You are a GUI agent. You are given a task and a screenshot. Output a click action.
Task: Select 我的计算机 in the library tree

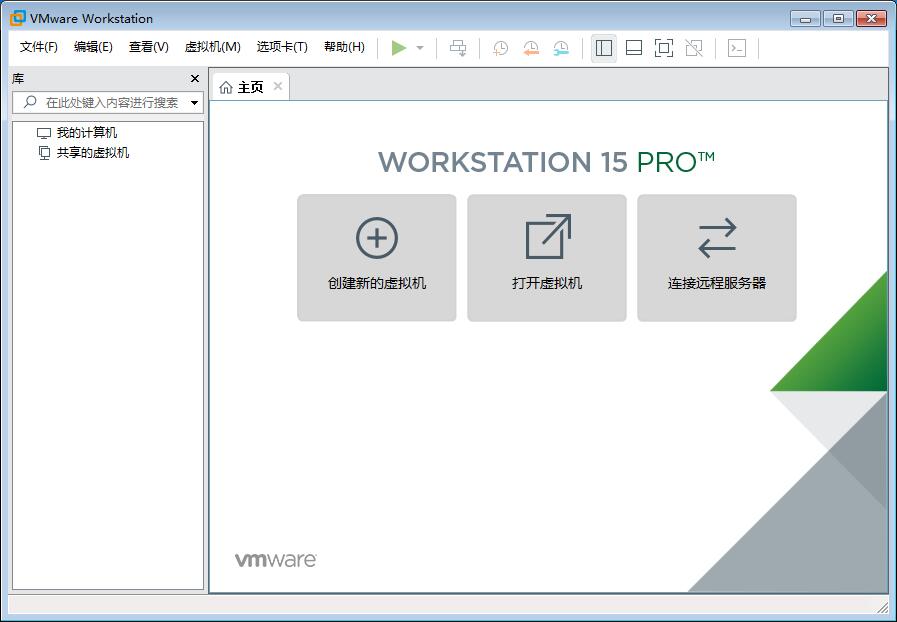[86, 133]
